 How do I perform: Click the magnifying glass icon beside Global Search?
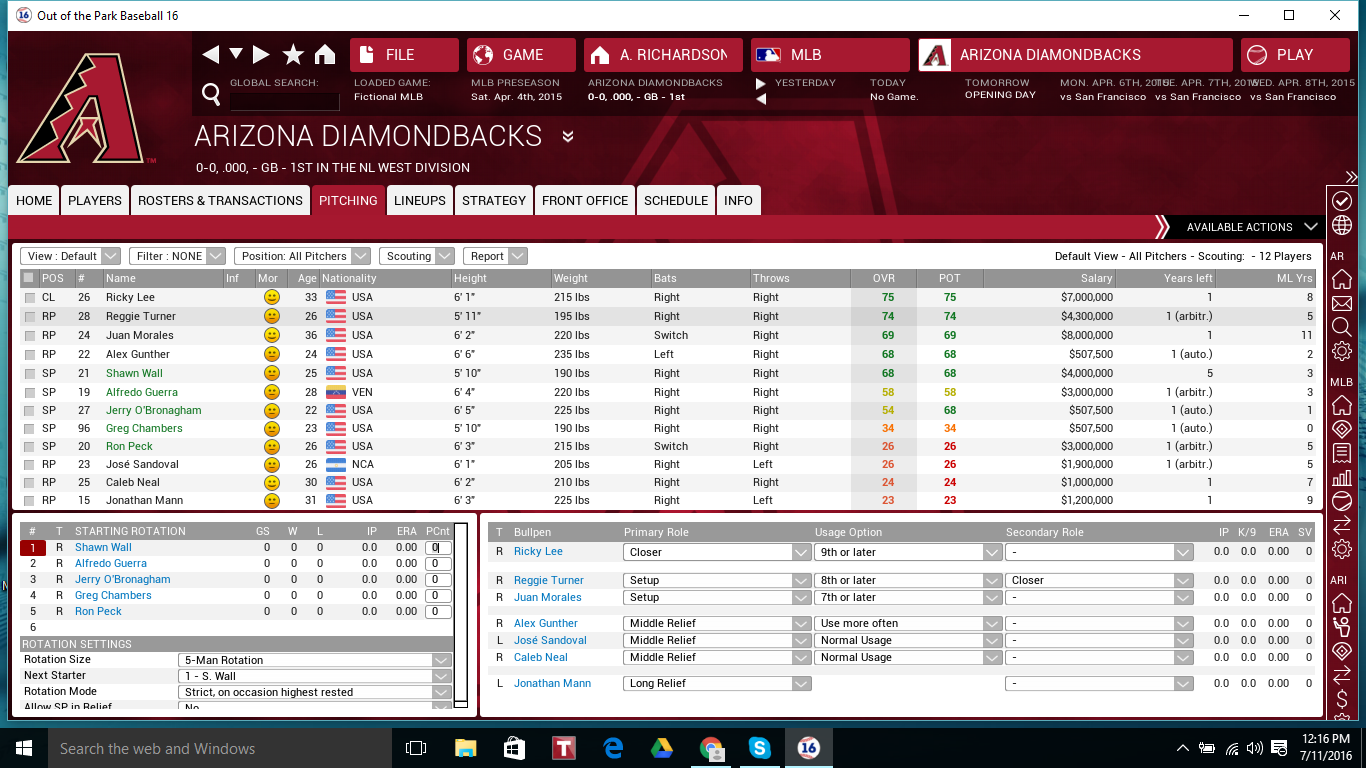[x=210, y=92]
